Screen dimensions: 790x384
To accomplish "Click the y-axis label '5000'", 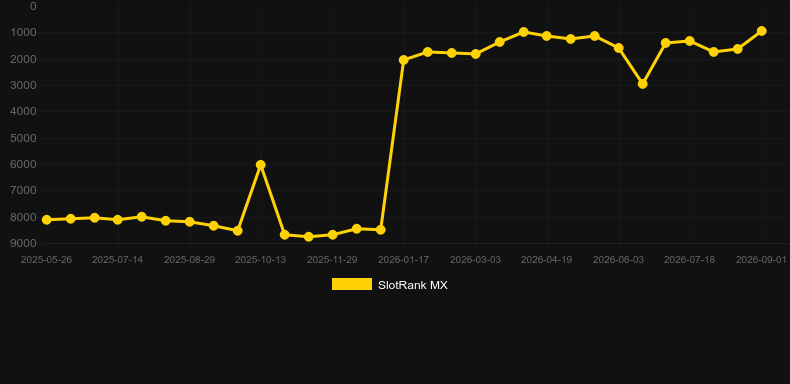I will pos(24,138).
